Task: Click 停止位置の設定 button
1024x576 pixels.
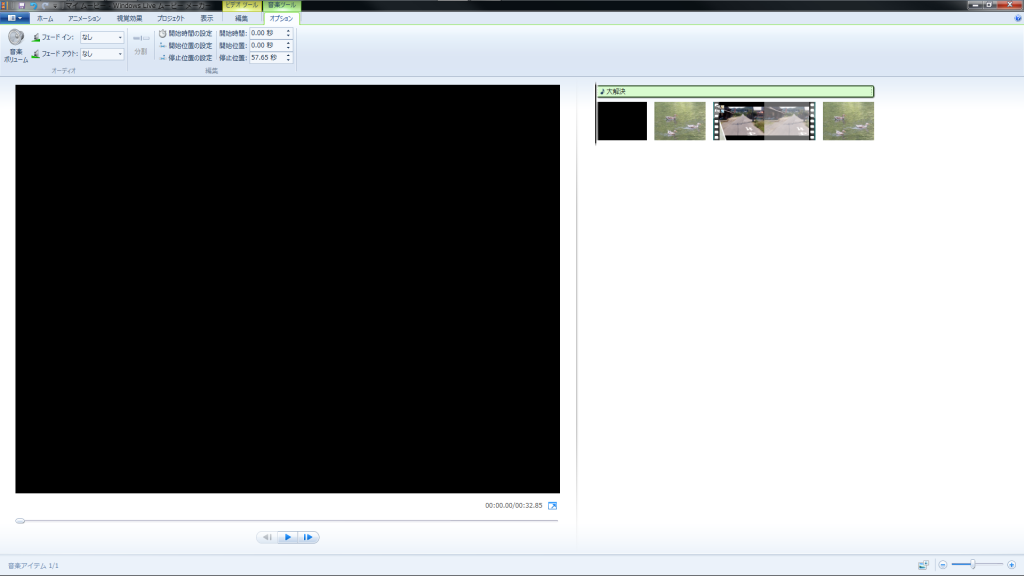Action: 186,58
